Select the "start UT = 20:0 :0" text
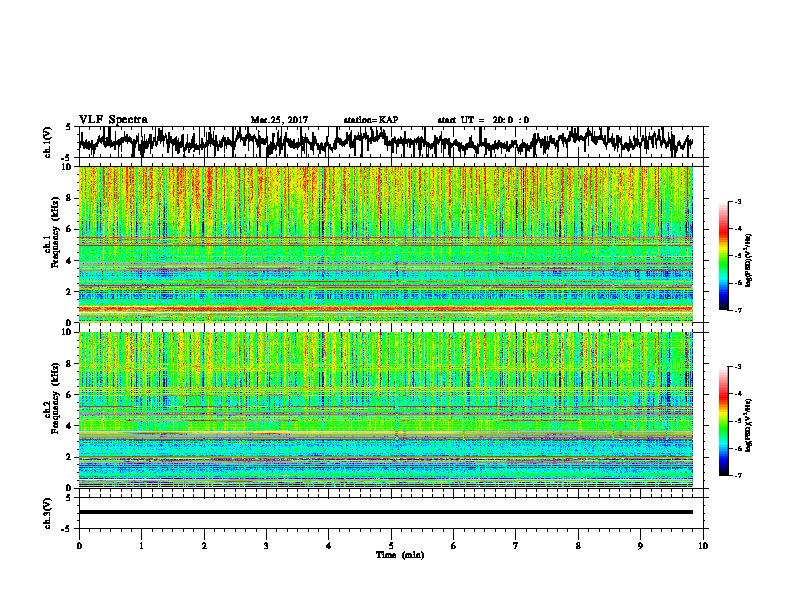This screenshot has height=612, width=792. 483,120
